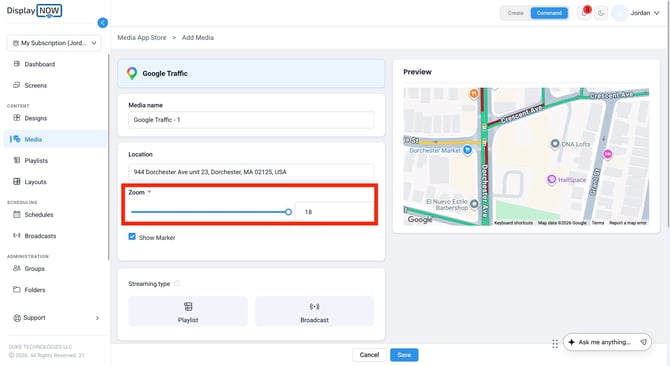Click the user avatar circle
This screenshot has height=366, width=670.
pos(619,13)
